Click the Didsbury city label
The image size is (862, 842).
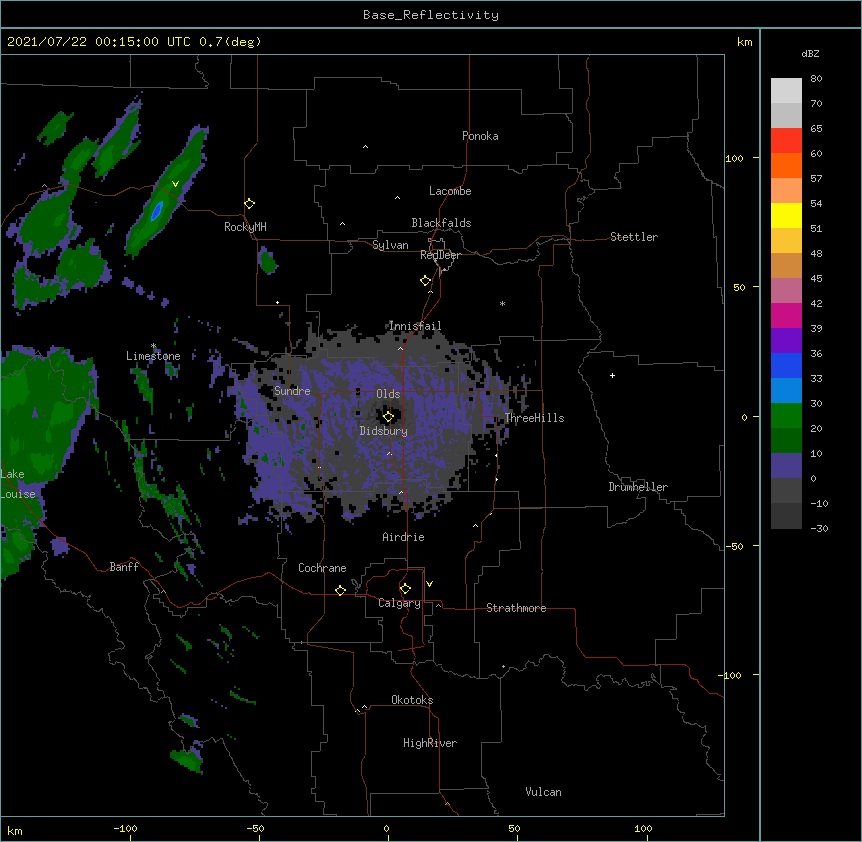[x=384, y=431]
